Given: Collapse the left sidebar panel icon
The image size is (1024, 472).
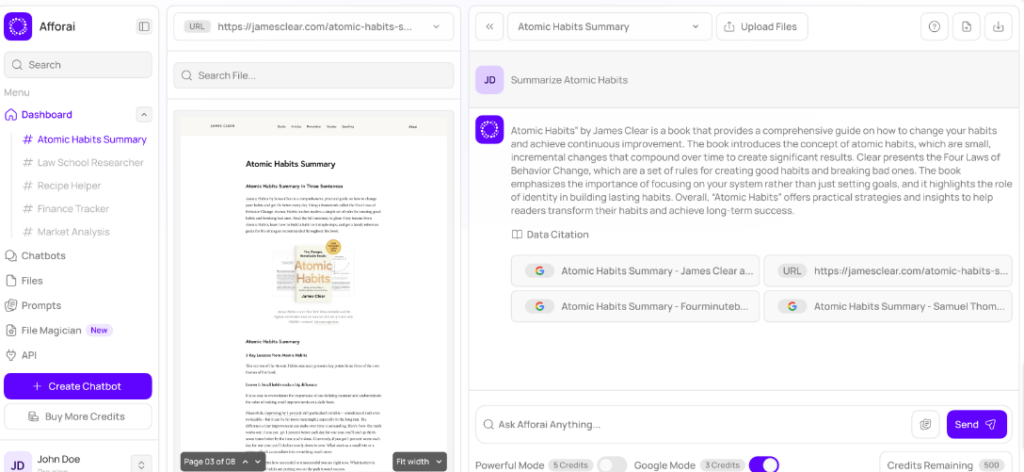Looking at the screenshot, I should (x=144, y=27).
